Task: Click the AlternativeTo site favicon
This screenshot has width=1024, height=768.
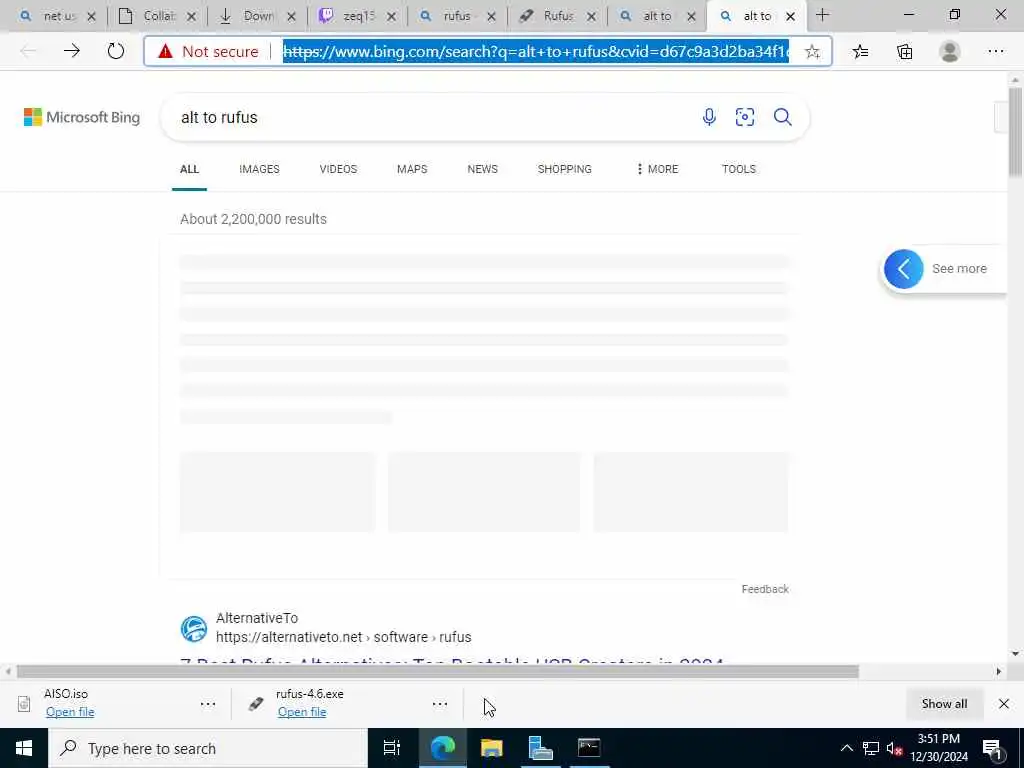Action: tap(193, 629)
